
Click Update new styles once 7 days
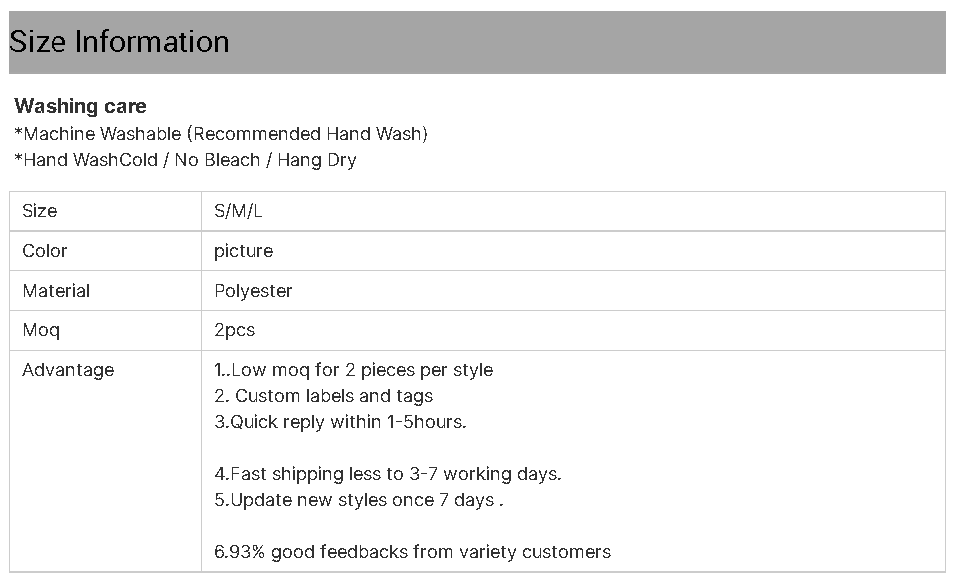[x=359, y=500]
